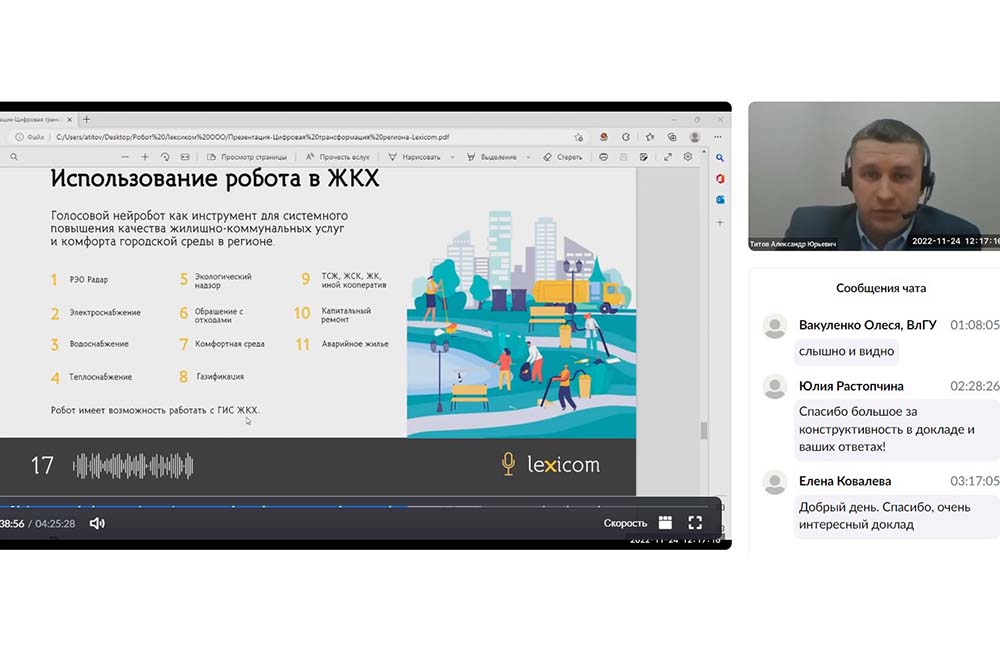Screen dimensions: 1000x666
Task: Open a new browser tab
Action: click(x=86, y=119)
